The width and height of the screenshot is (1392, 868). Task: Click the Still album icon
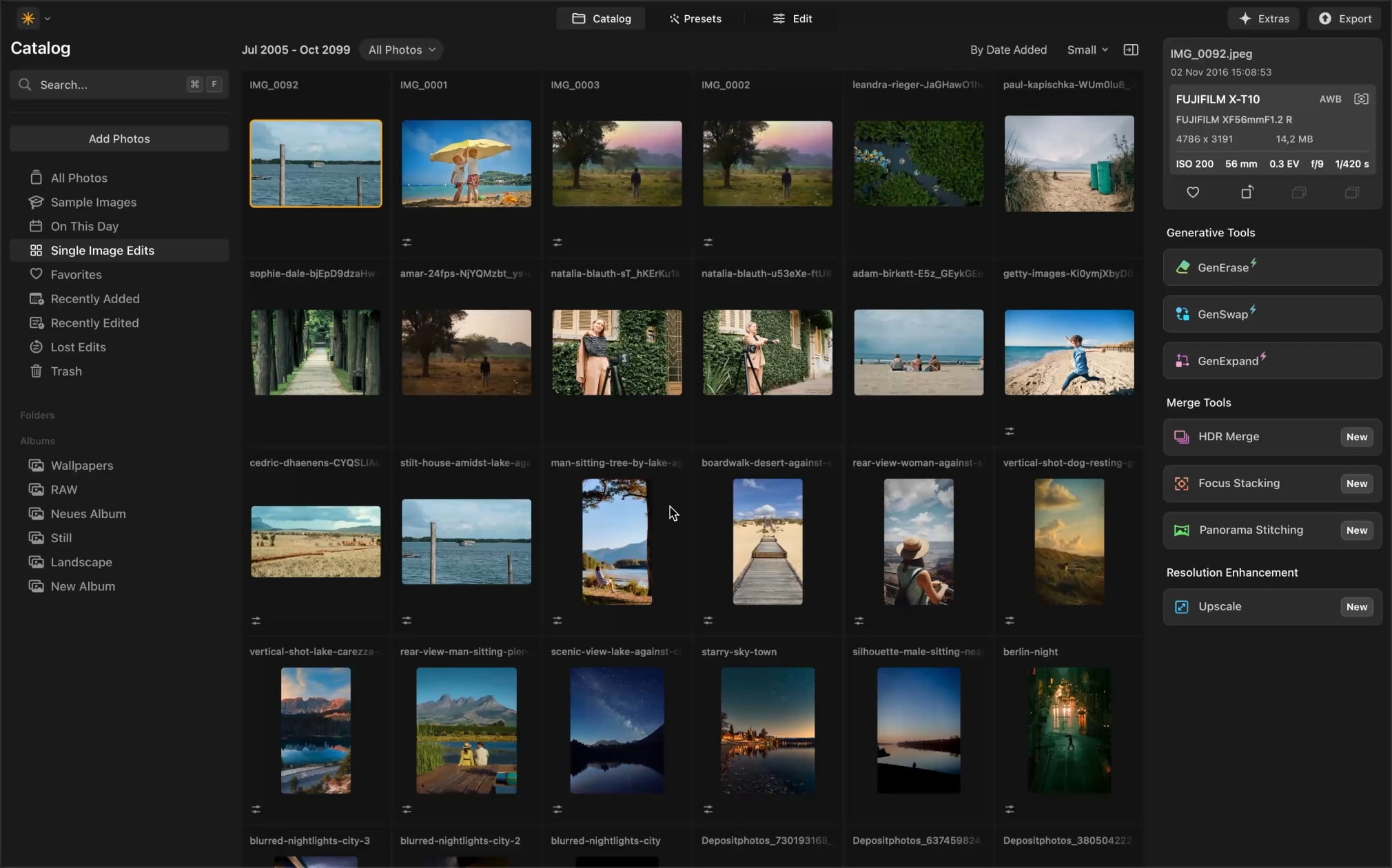(36, 537)
